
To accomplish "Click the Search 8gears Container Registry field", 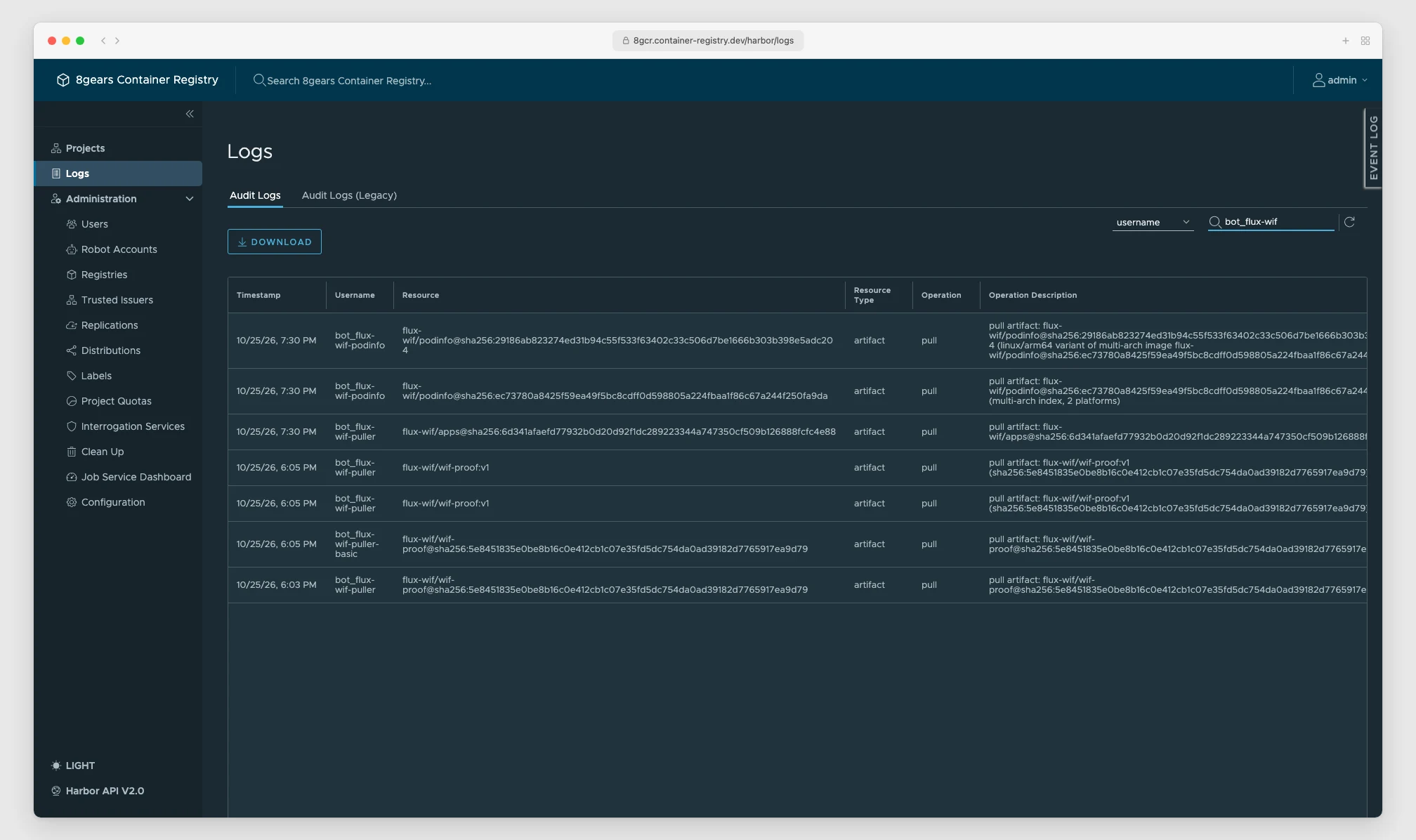I will pyautogui.click(x=349, y=81).
